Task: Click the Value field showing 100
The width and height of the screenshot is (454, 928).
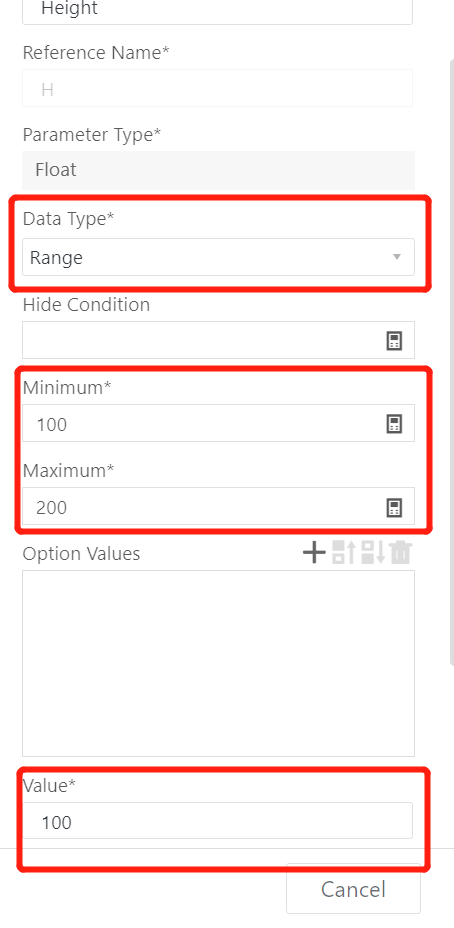Action: (x=217, y=821)
